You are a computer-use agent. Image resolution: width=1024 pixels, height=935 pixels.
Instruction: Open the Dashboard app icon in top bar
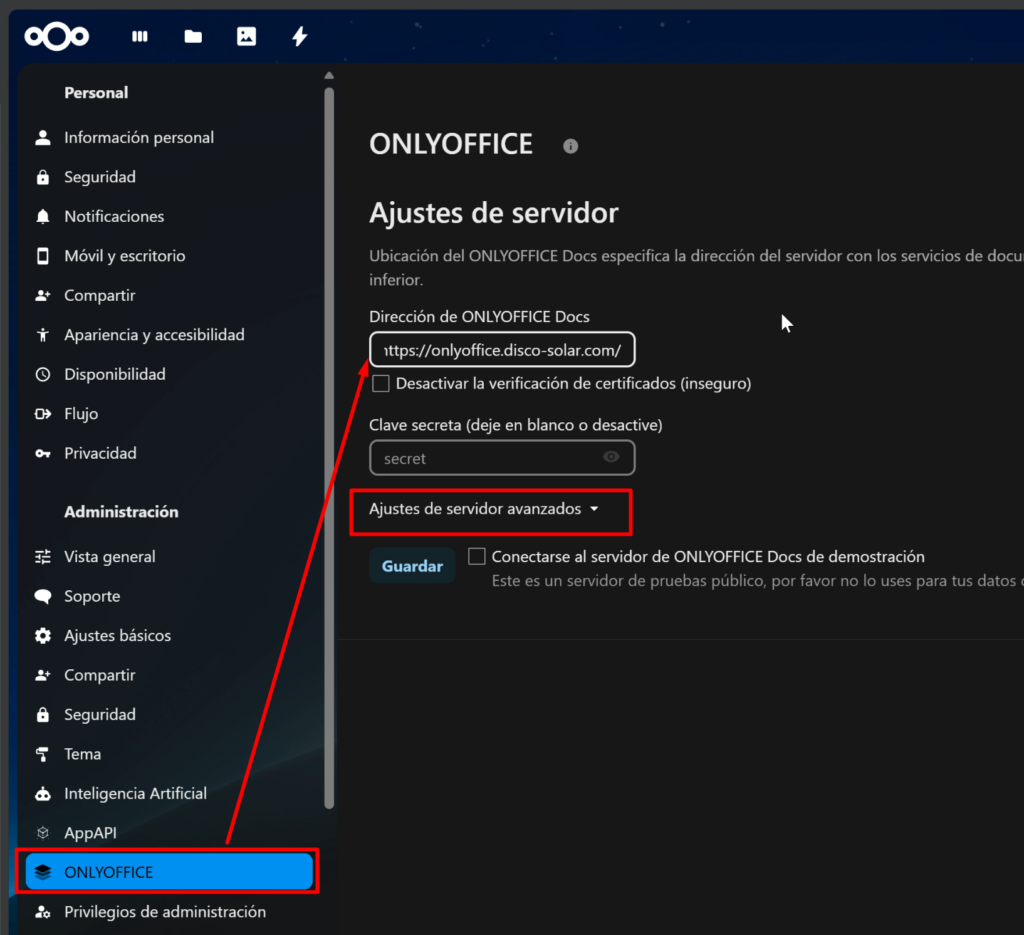[140, 37]
